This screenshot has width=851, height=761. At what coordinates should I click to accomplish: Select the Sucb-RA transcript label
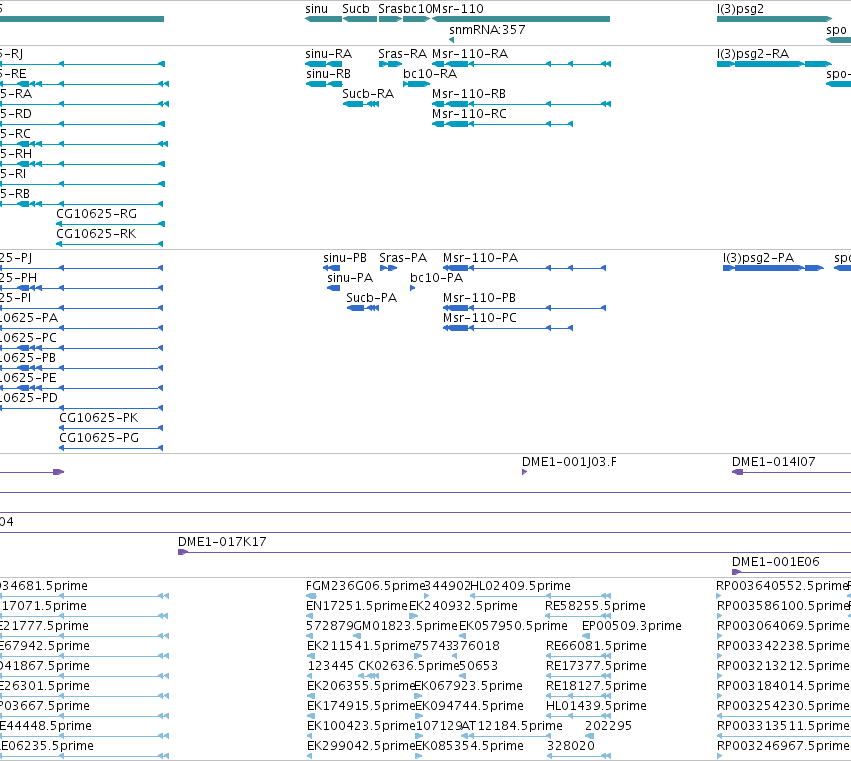click(x=368, y=94)
